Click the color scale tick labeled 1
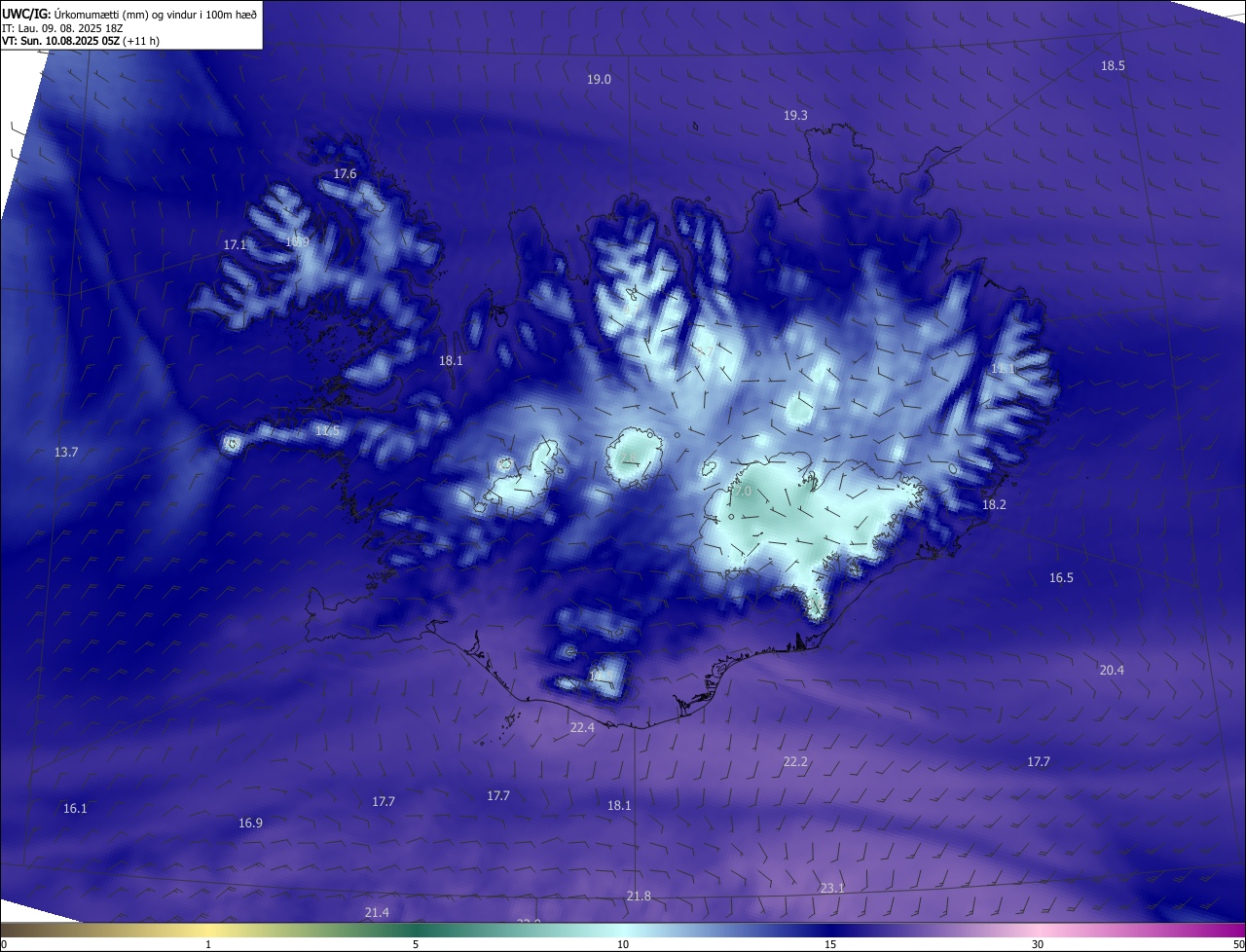1246x952 pixels. coord(208,945)
